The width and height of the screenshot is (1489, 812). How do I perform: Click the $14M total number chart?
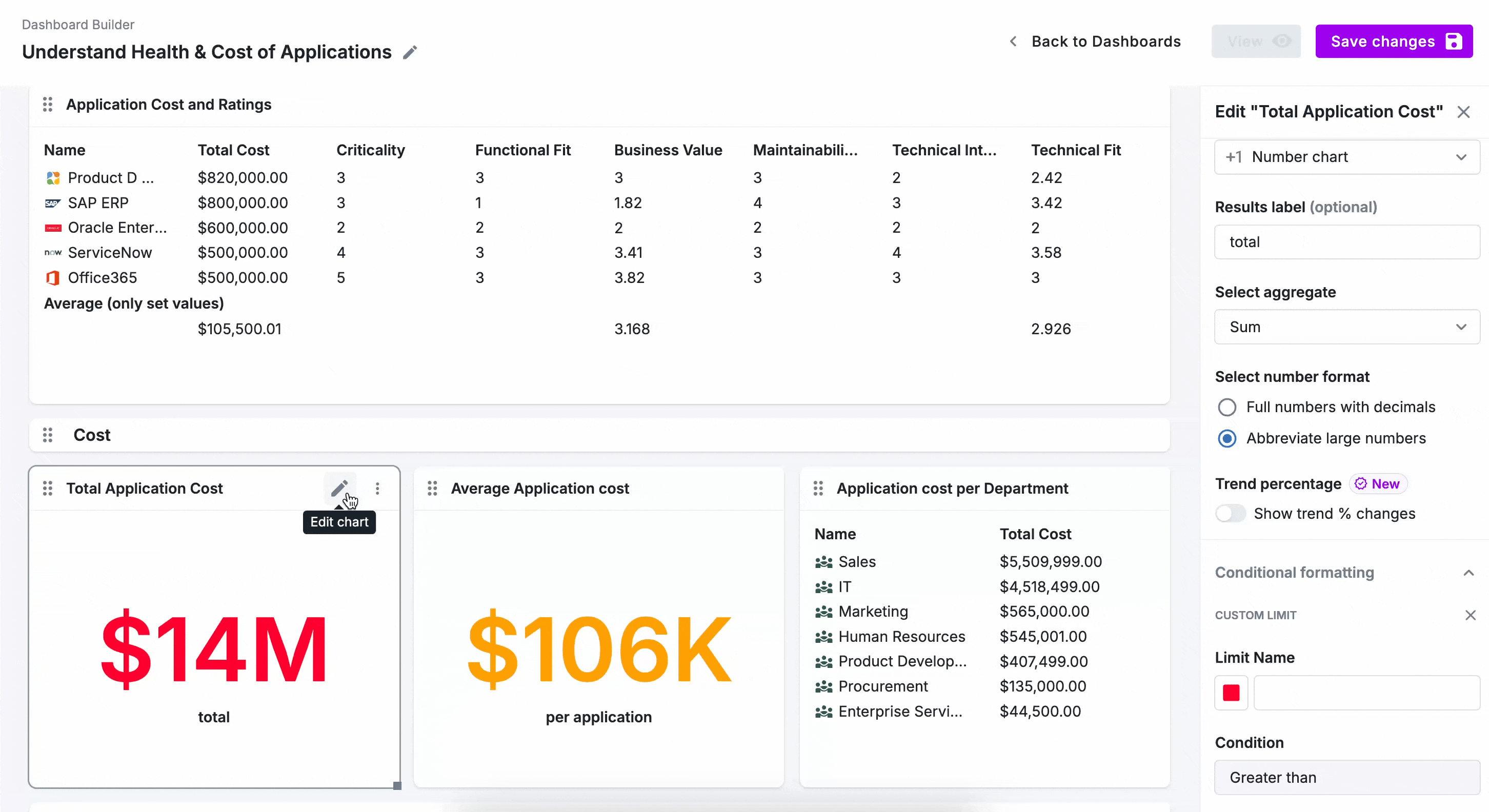[214, 649]
